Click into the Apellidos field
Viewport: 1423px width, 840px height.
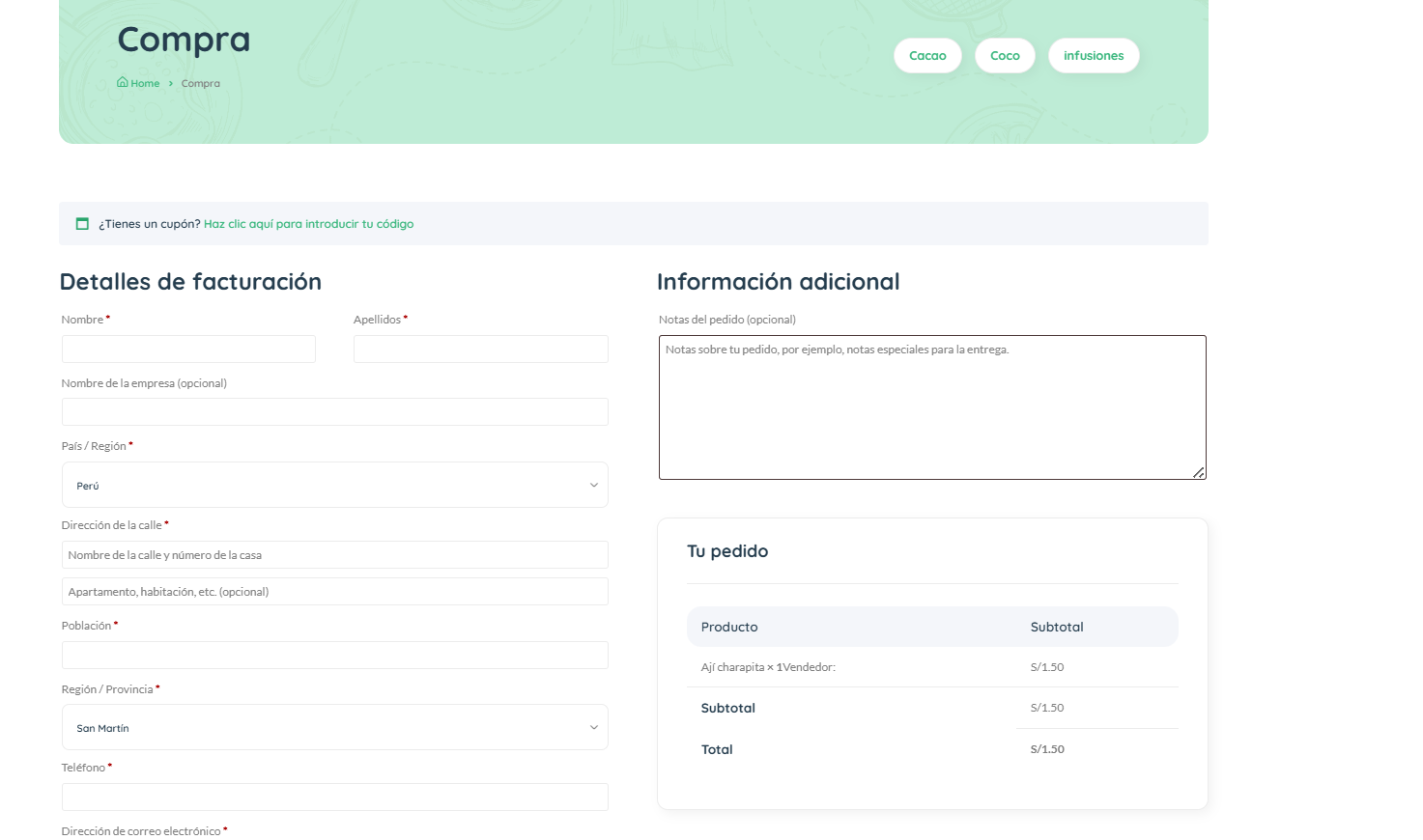[480, 350]
